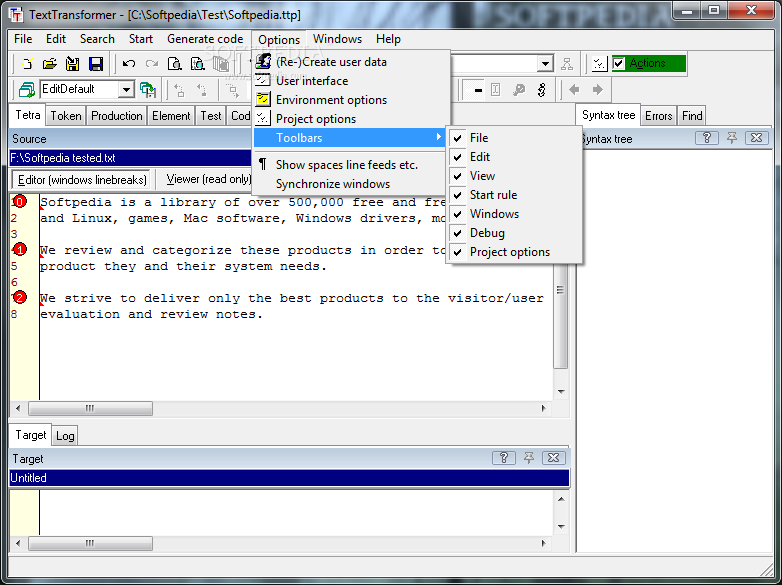Image resolution: width=782 pixels, height=585 pixels.
Task: Click the blue Save floppy icon
Action: coord(96,63)
